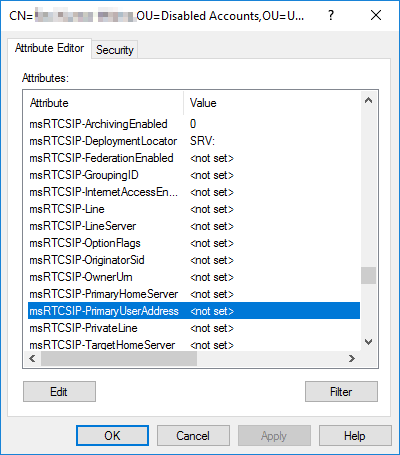Select the msRTCSIP-PrimaryHomeServer attribute row
Viewport: 400px width, 455px height.
(x=194, y=294)
